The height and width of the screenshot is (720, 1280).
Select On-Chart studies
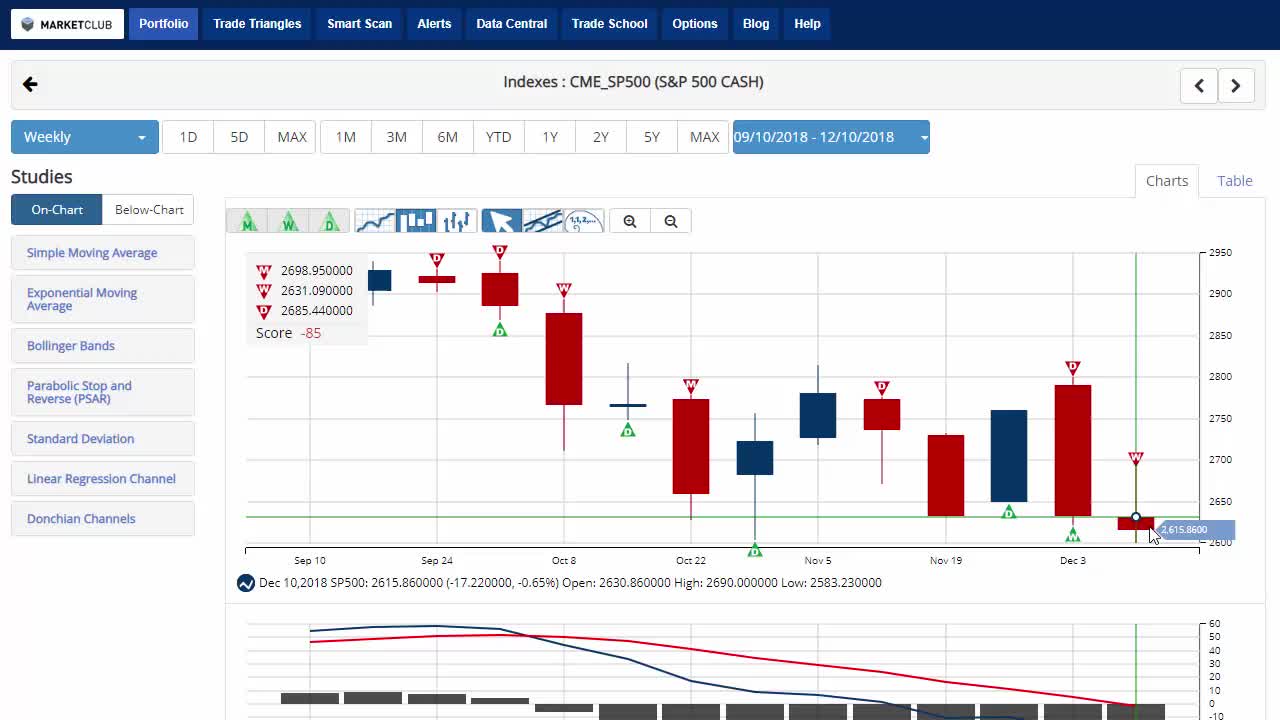point(57,210)
